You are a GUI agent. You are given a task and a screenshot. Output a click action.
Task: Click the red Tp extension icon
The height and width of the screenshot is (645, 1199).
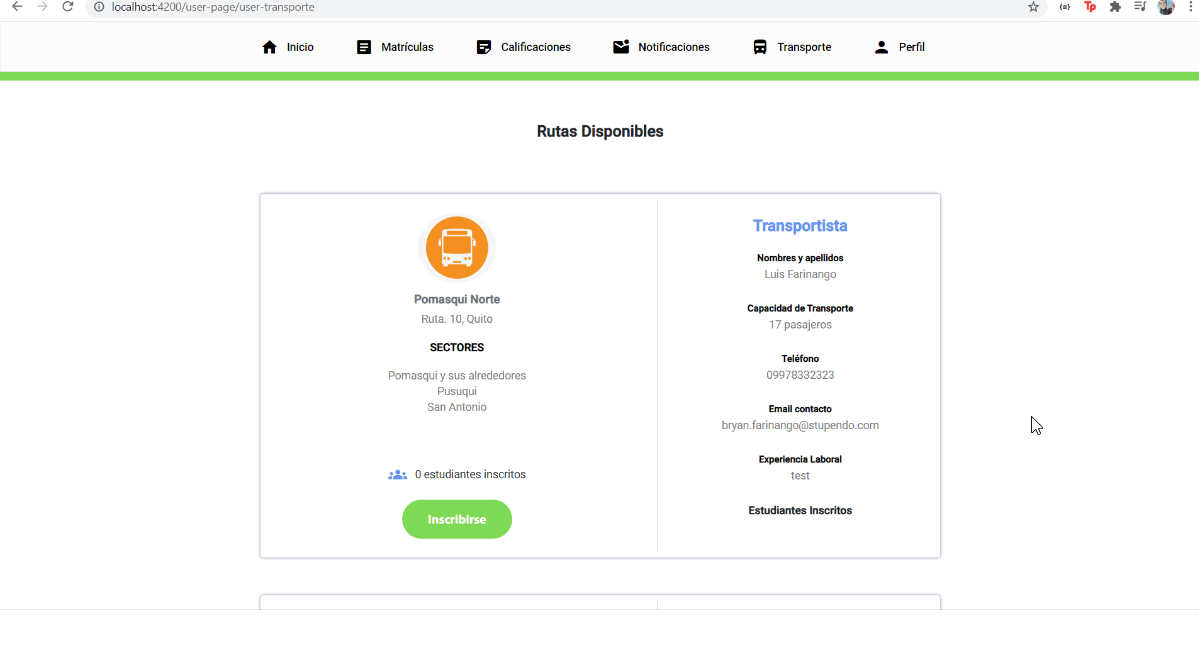tap(1089, 7)
